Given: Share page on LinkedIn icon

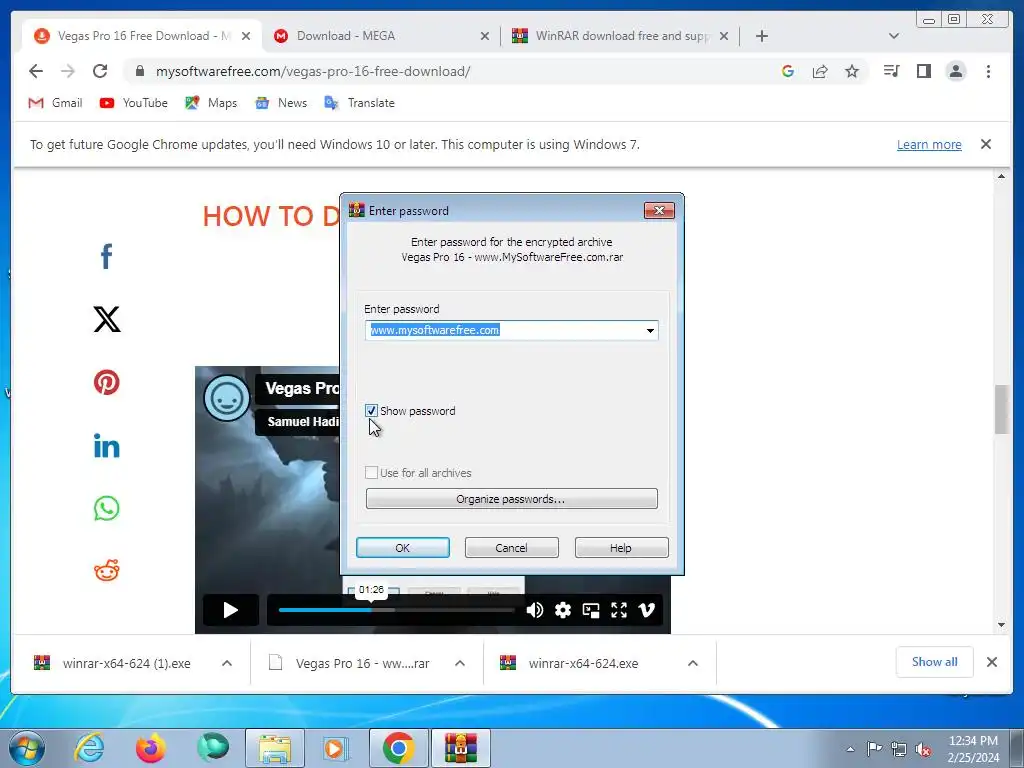Looking at the screenshot, I should (x=106, y=445).
